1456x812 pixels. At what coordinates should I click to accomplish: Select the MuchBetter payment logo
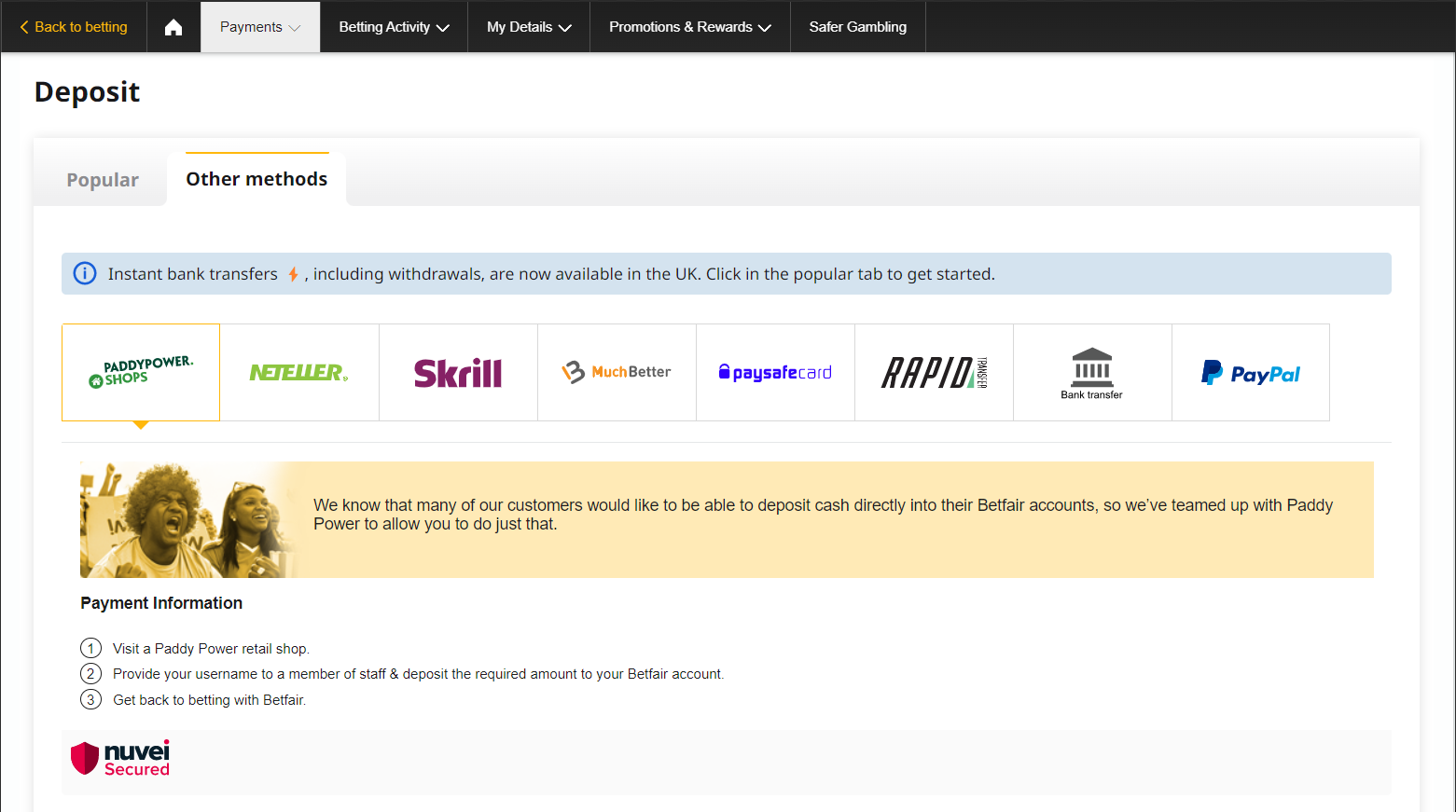pos(617,372)
